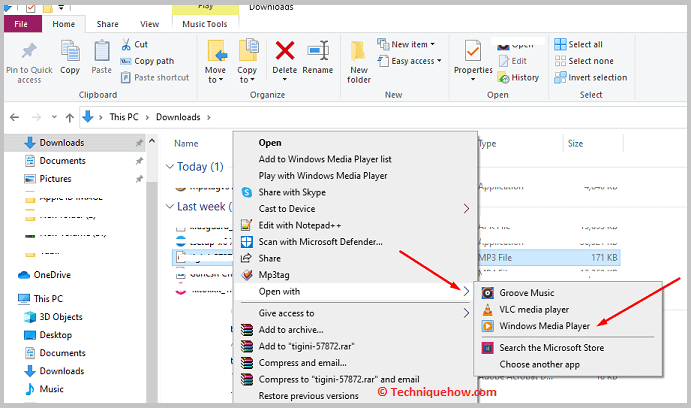Viewport: 691px width, 408px height.
Task: Switch to the Music Tools tab
Action: click(205, 24)
